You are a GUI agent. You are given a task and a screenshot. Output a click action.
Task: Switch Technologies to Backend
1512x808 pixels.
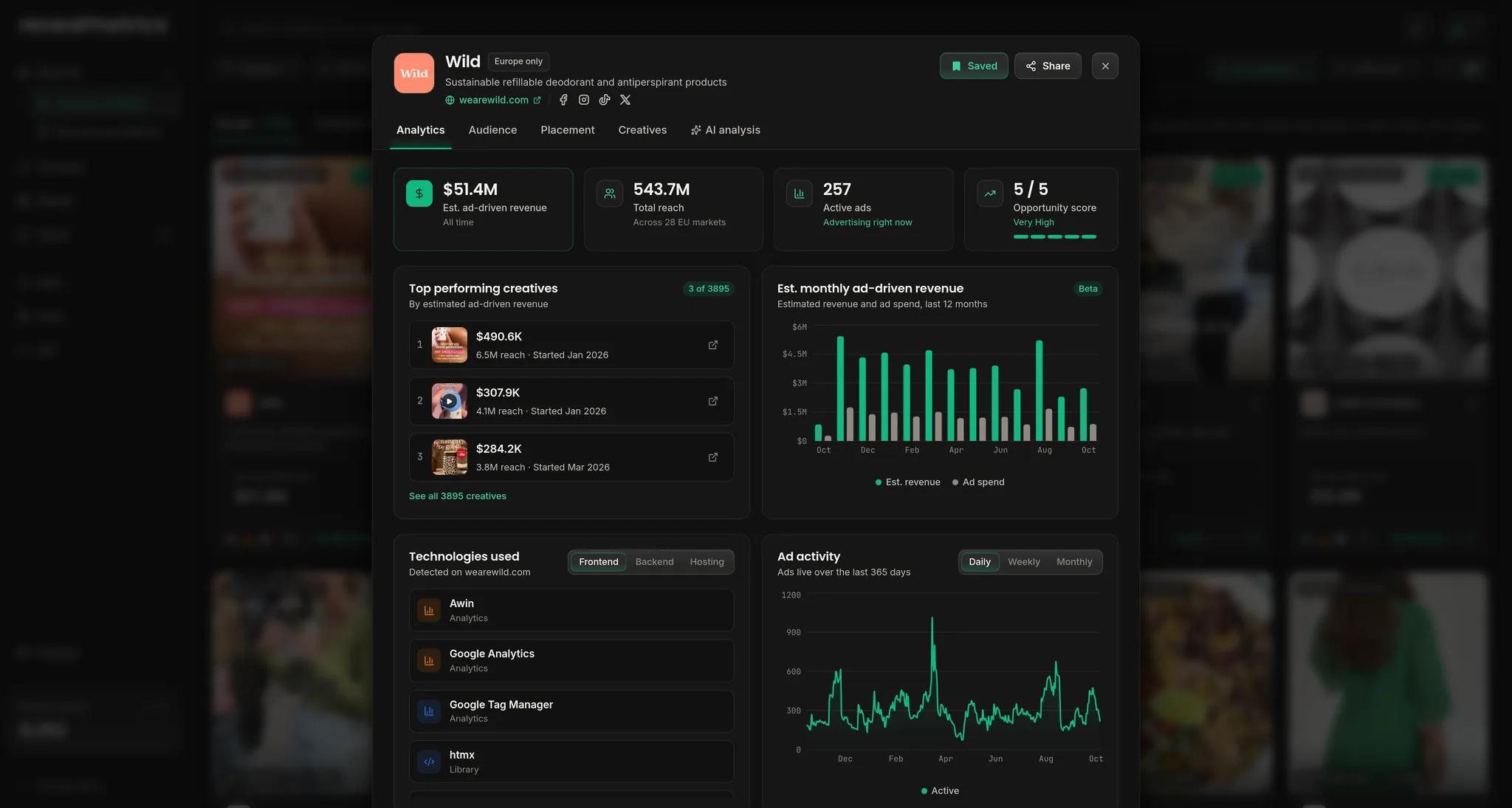(654, 562)
